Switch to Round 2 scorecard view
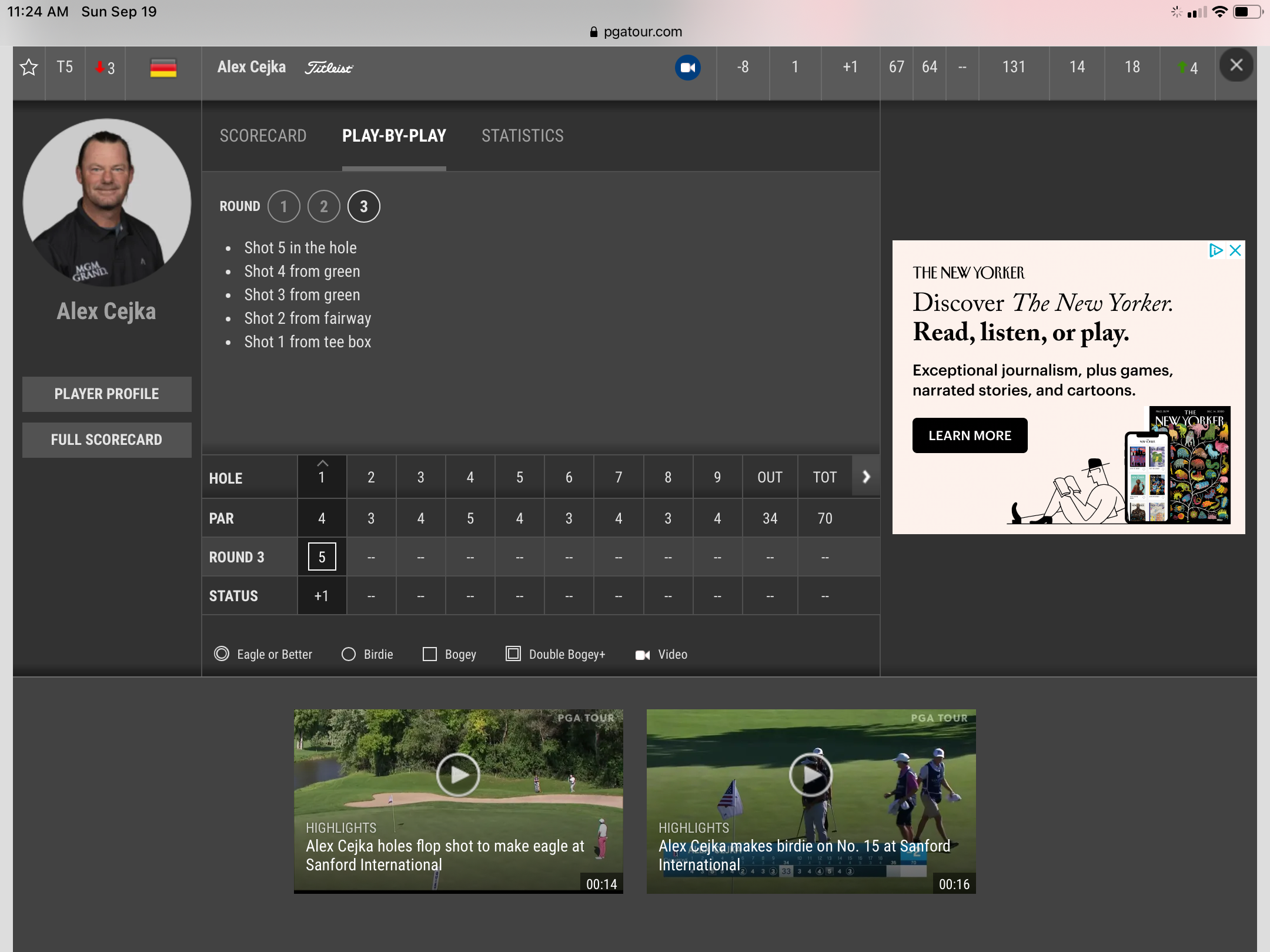The height and width of the screenshot is (952, 1270). point(325,207)
